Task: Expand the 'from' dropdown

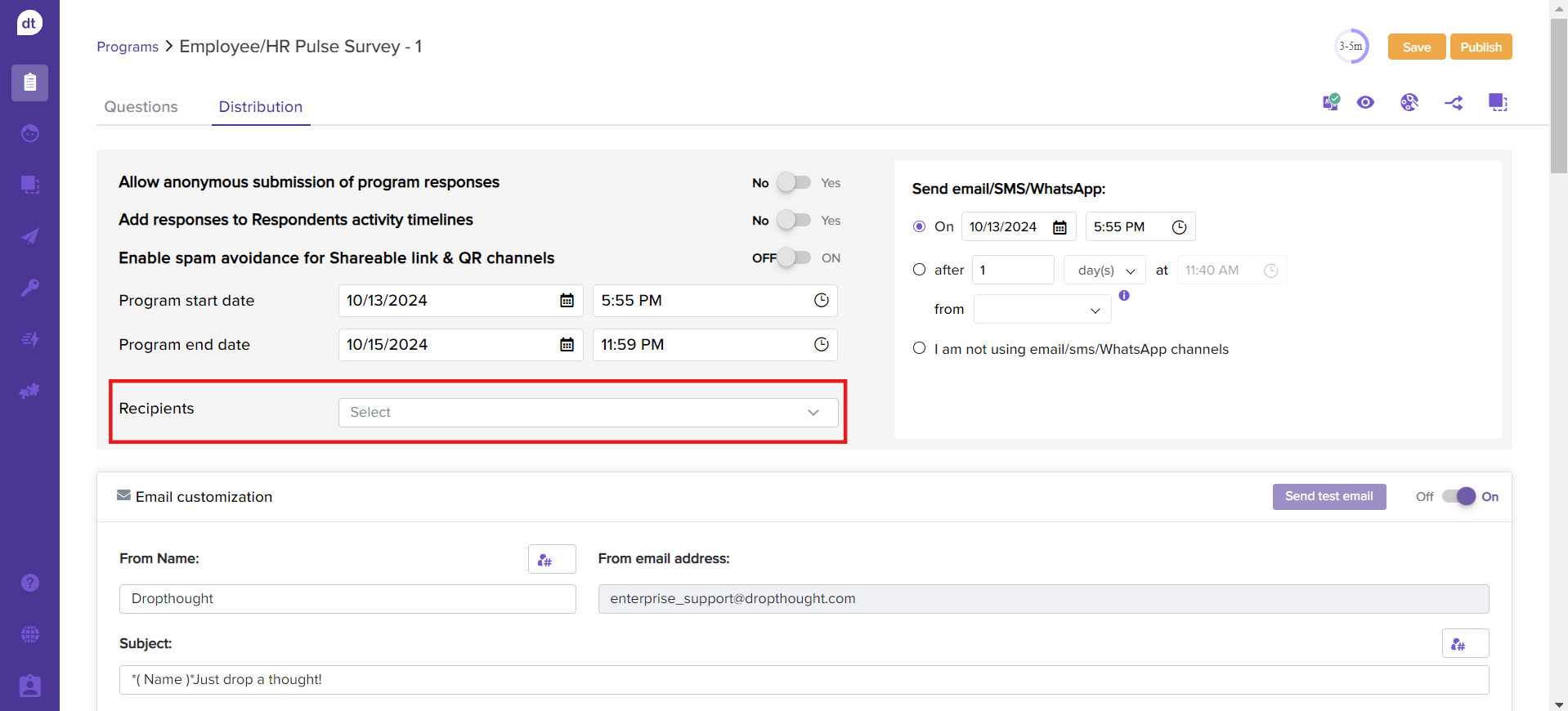Action: click(1042, 310)
